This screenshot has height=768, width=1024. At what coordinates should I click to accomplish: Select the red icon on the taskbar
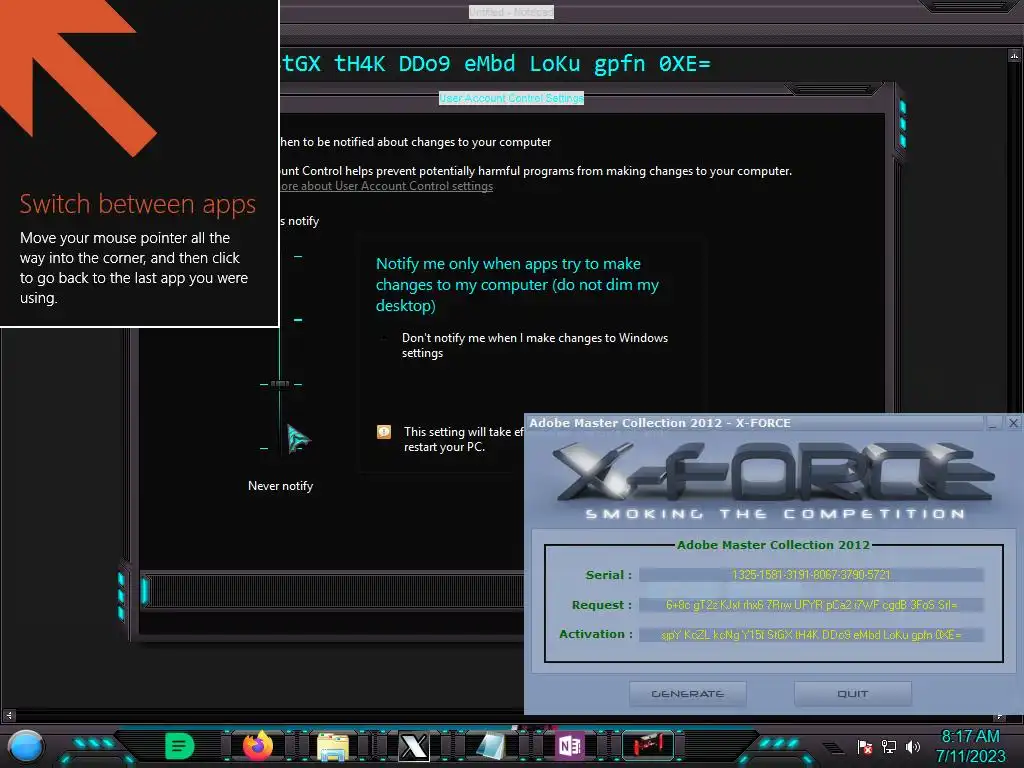click(x=647, y=745)
